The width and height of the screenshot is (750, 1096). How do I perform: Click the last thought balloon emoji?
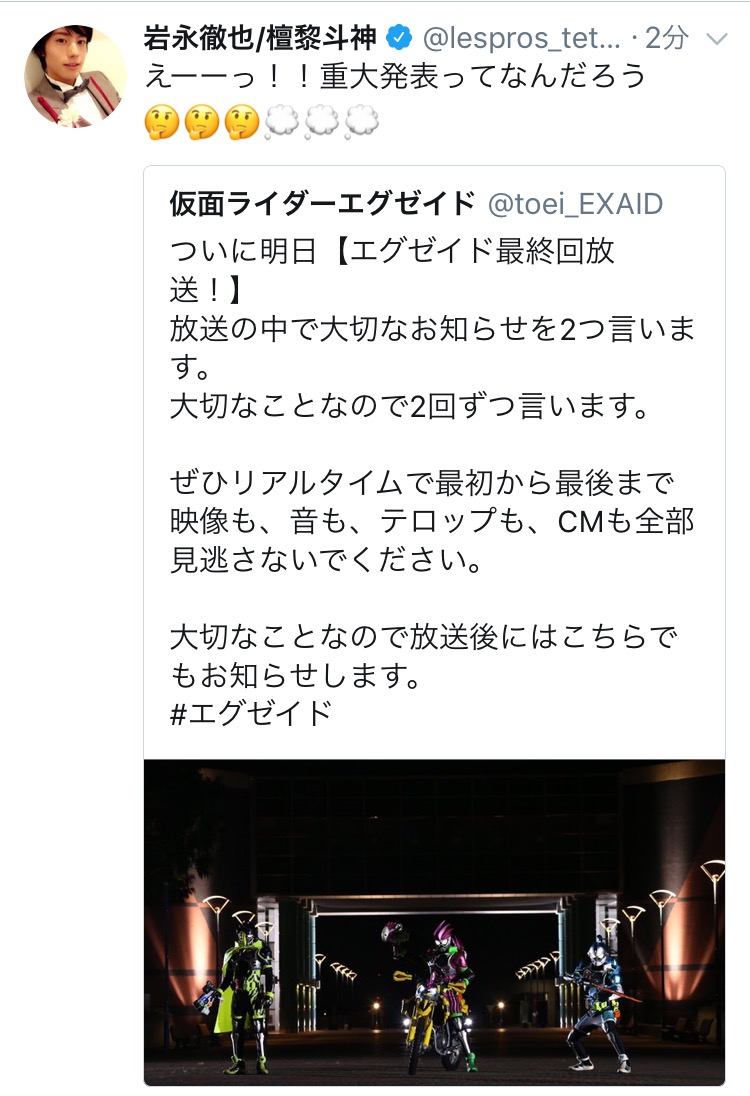click(x=361, y=122)
